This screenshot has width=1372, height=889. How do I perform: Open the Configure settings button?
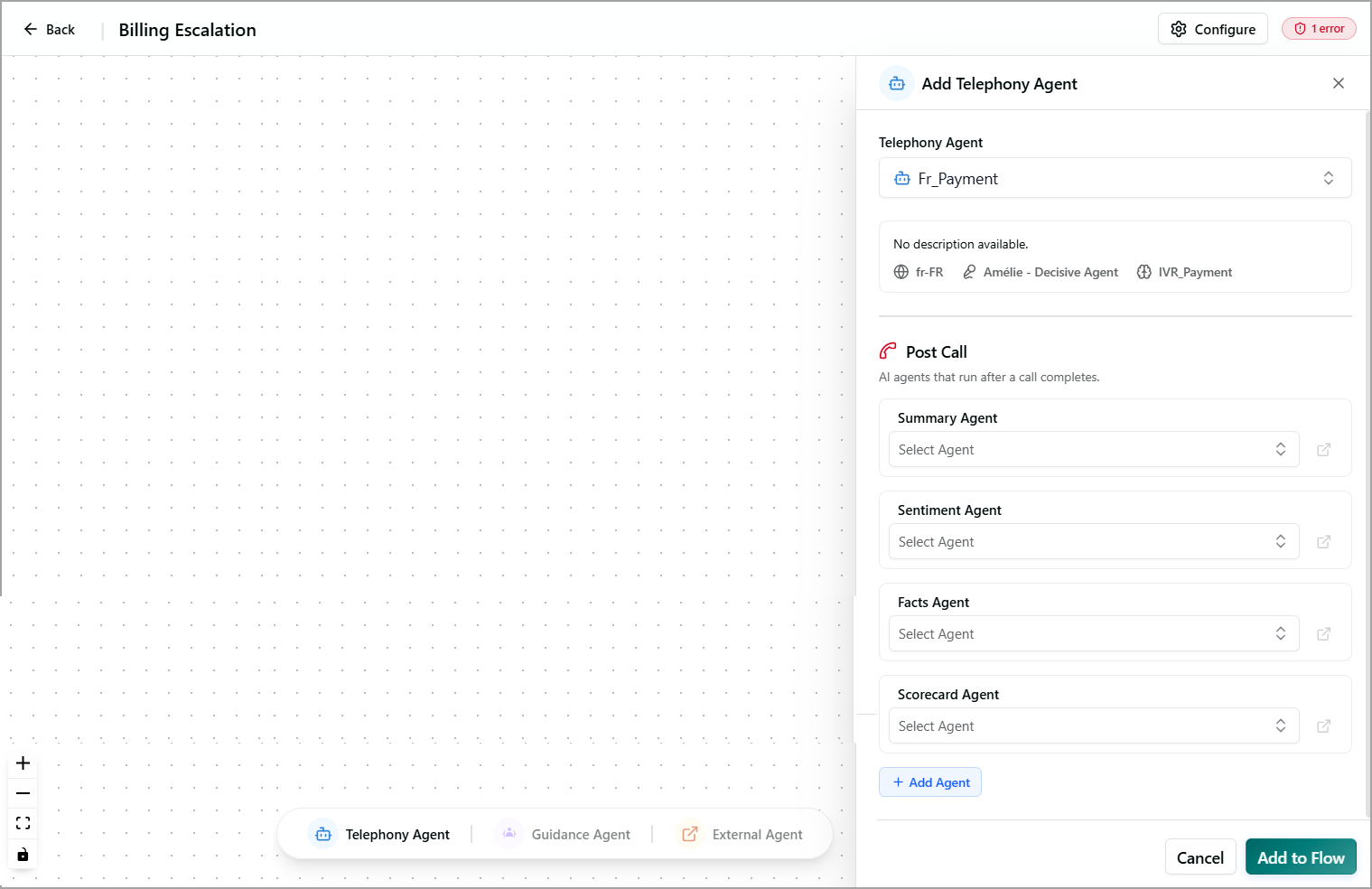pyautogui.click(x=1213, y=29)
